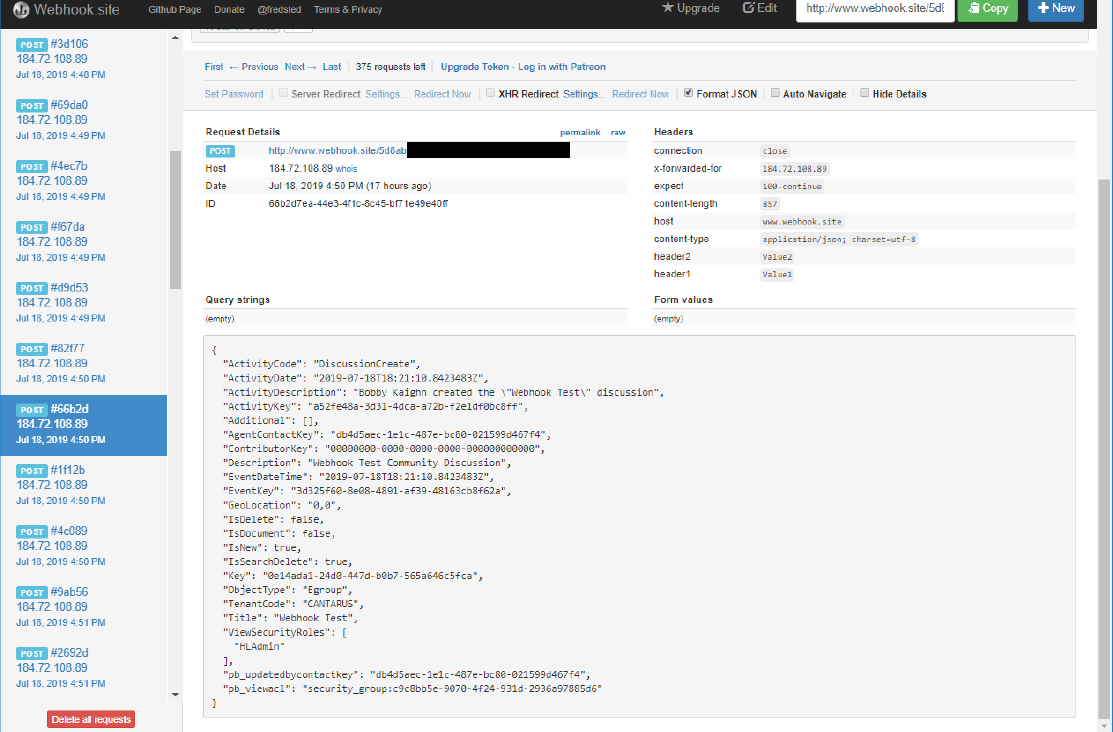This screenshot has width=1113, height=732.
Task: Click the POST method badge in Request Details
Action: tap(220, 151)
